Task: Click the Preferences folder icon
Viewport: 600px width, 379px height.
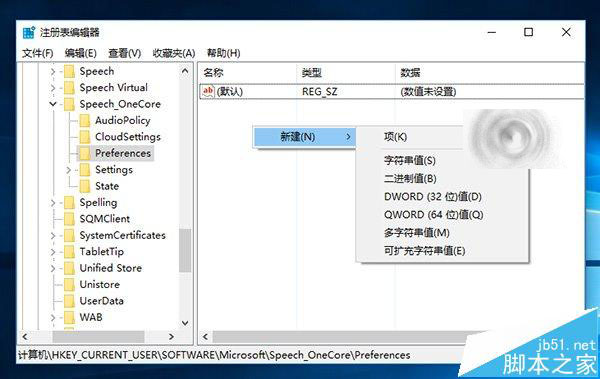Action: [85, 153]
